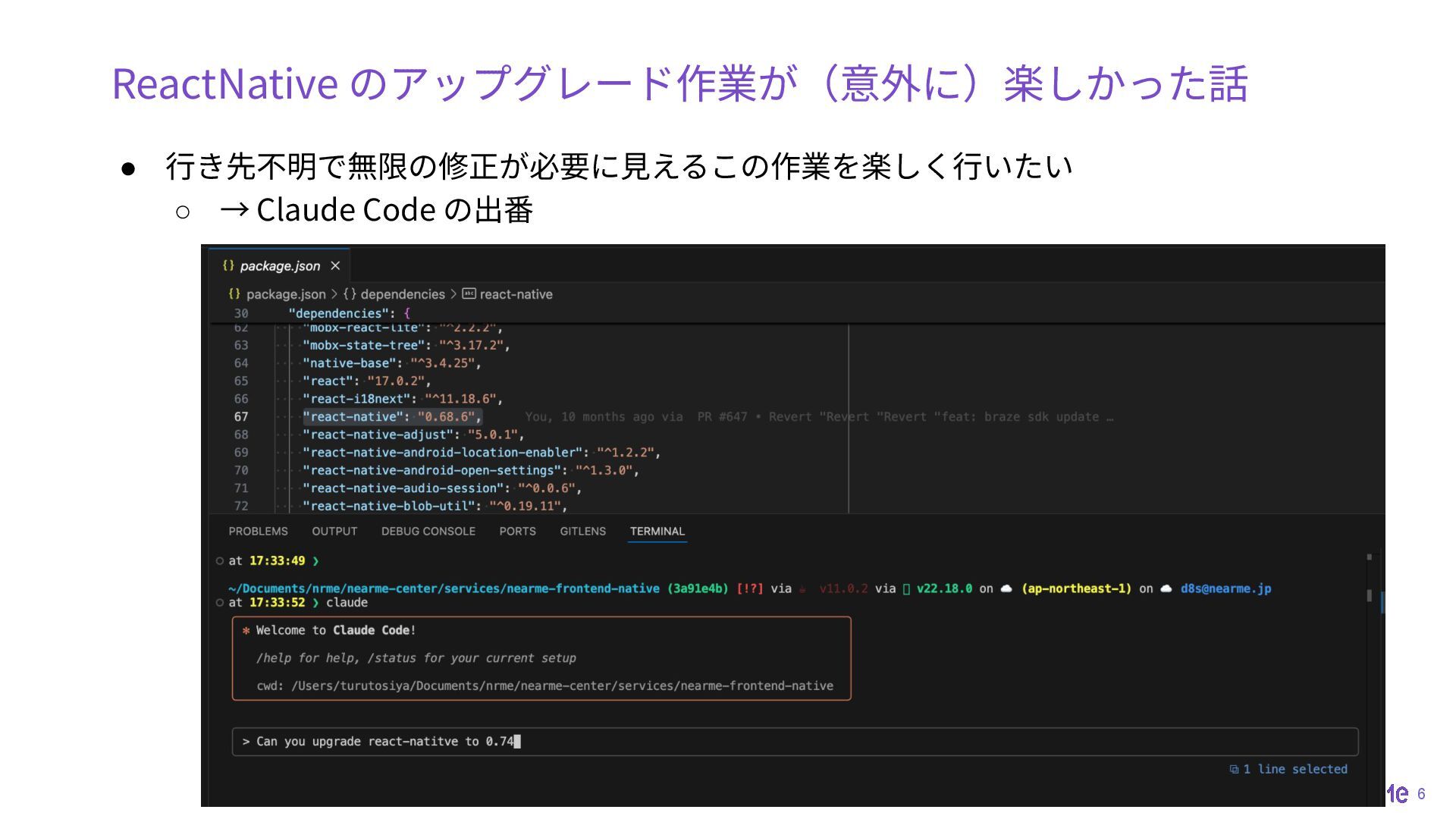Click the slide title about ReactNative upgrade
1456x819 pixels.
pos(679,83)
